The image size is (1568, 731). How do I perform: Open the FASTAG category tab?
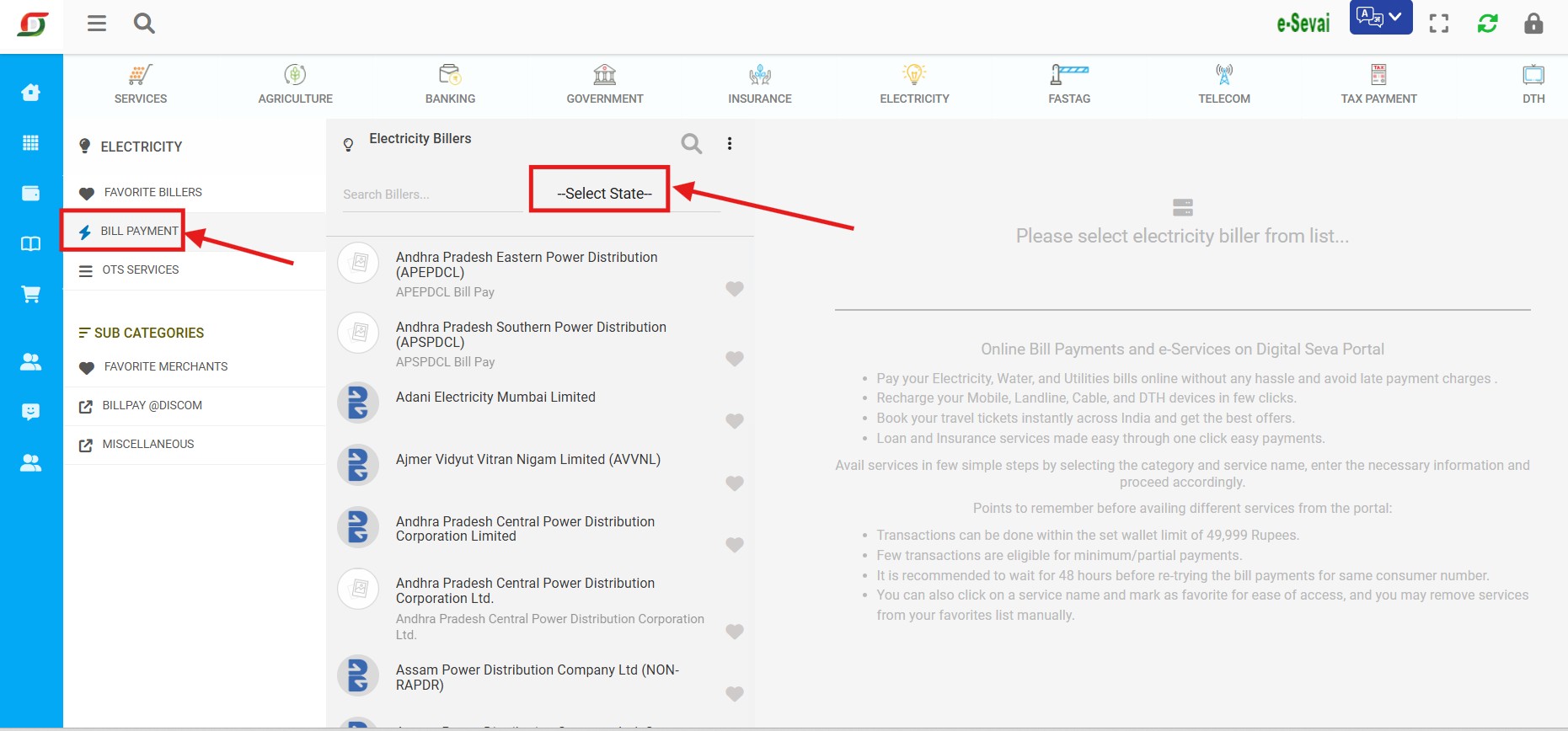[1069, 84]
